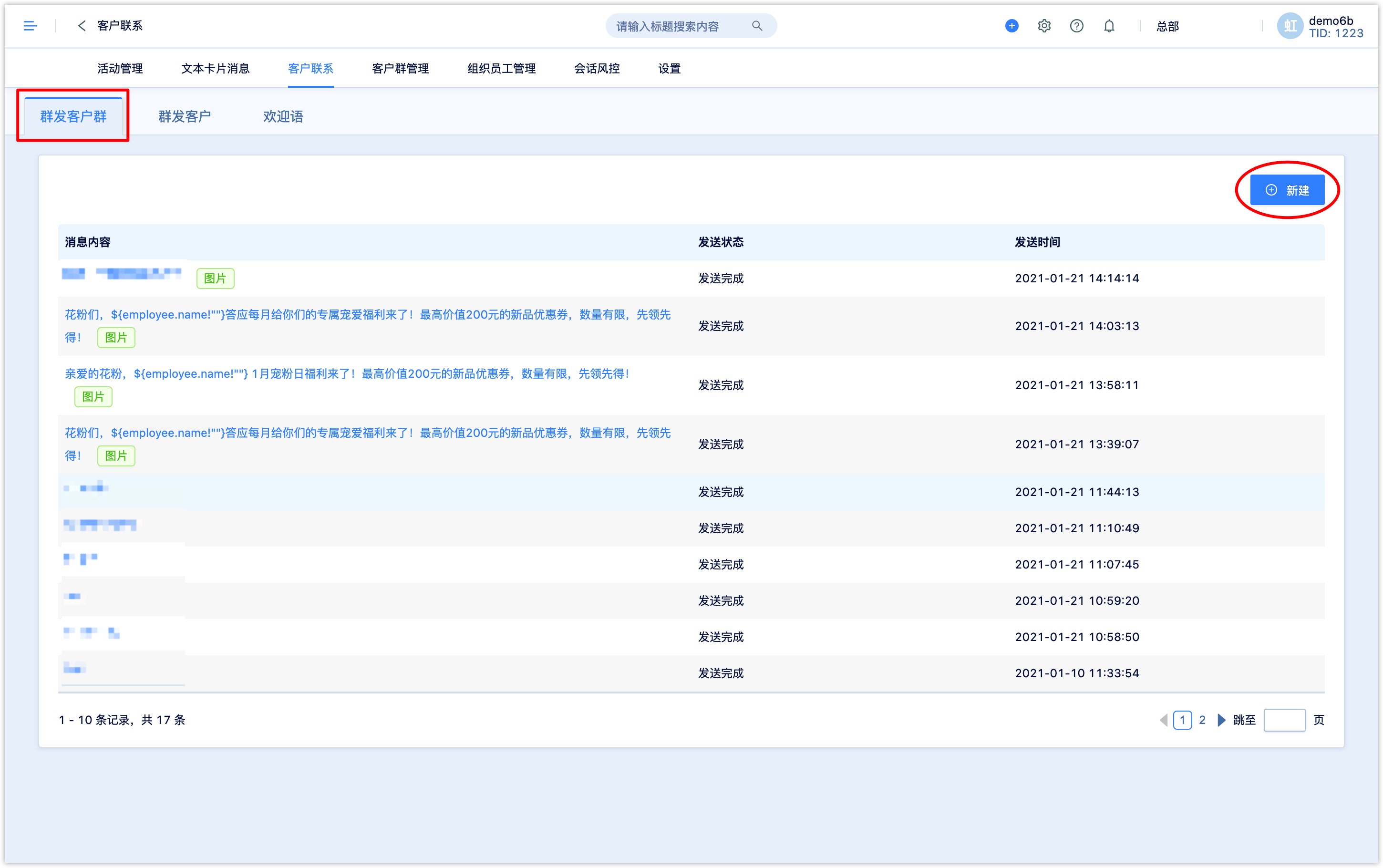Click the 发送完成 status in the 10:59:20 row
1383x868 pixels.
coord(721,600)
